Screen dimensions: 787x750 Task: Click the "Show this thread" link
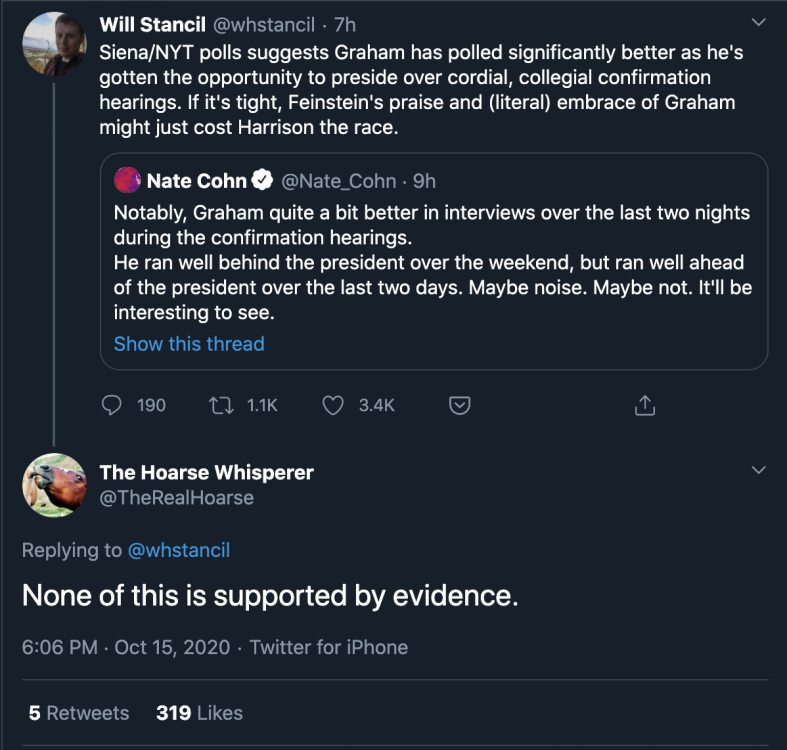click(x=189, y=344)
